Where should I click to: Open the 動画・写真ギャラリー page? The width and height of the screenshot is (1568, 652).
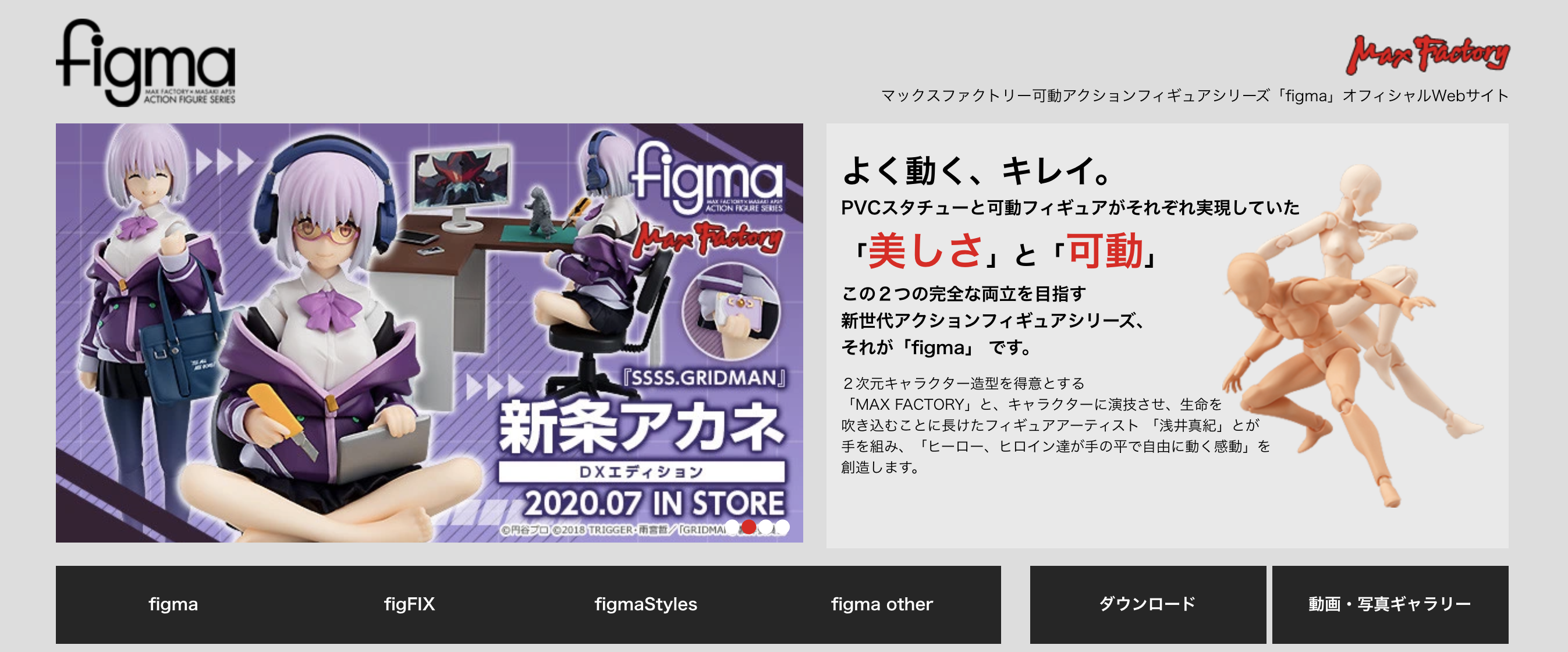(1390, 604)
